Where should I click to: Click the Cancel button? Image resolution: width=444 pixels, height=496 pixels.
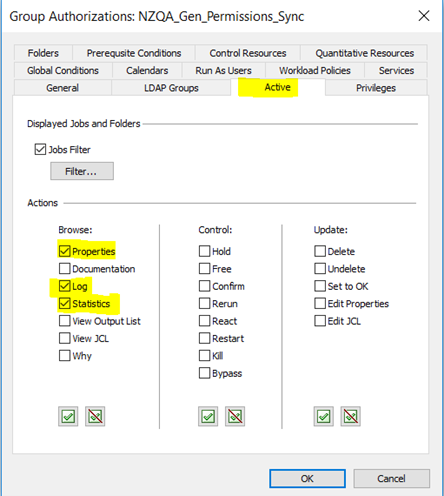point(392,479)
